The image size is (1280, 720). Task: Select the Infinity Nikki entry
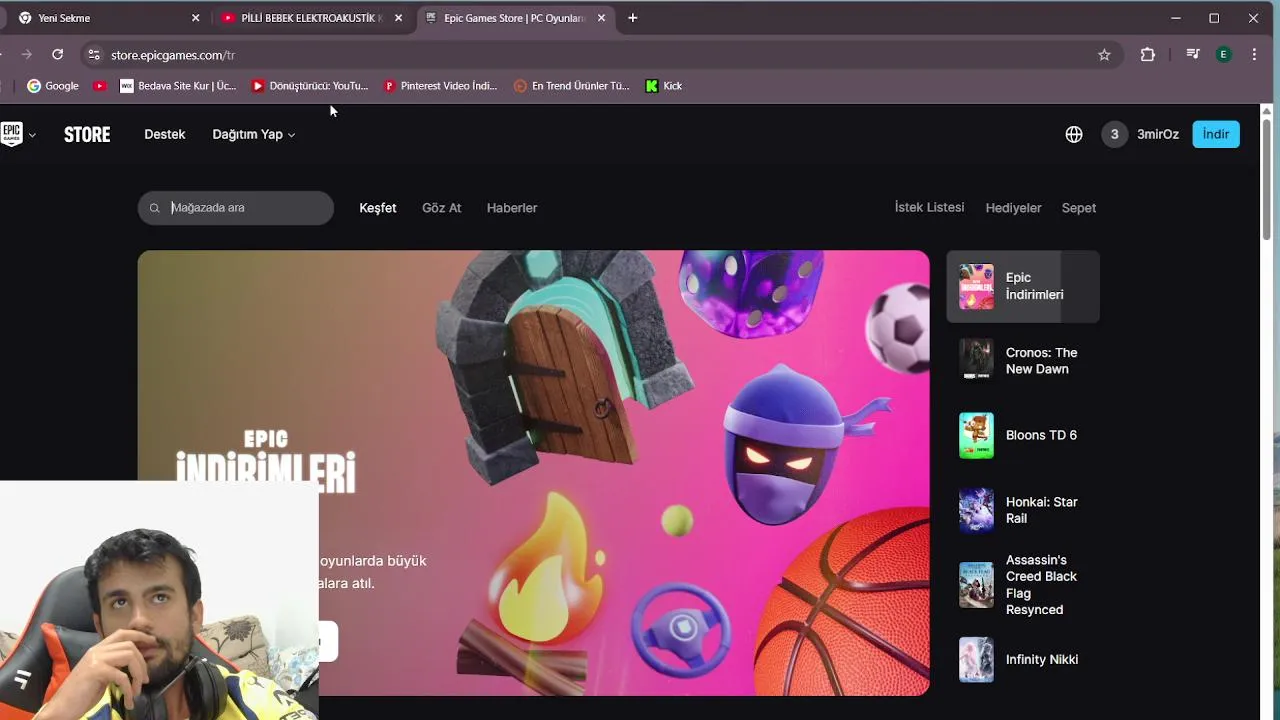(1023, 660)
